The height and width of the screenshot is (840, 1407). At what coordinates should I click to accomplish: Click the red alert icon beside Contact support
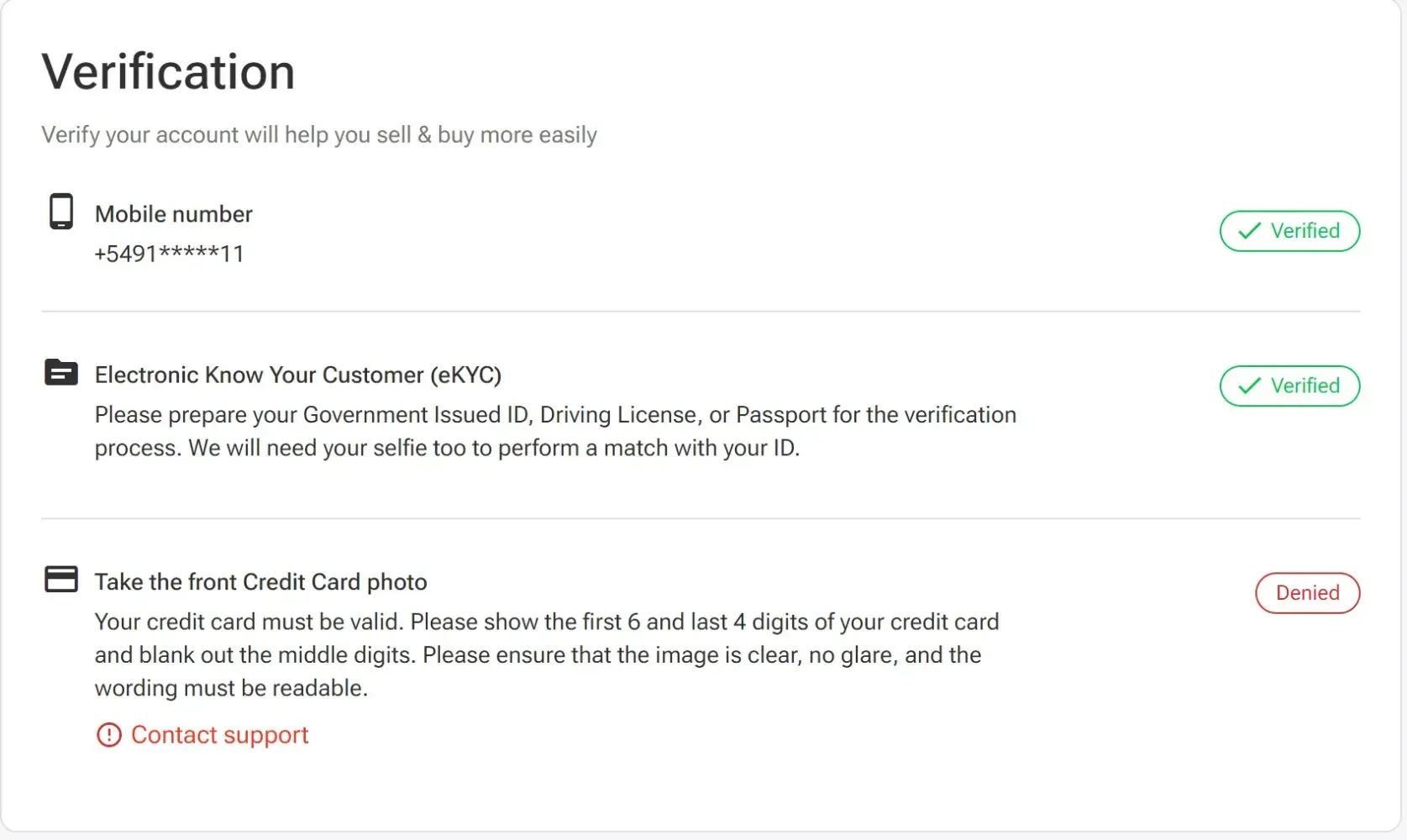coord(109,735)
